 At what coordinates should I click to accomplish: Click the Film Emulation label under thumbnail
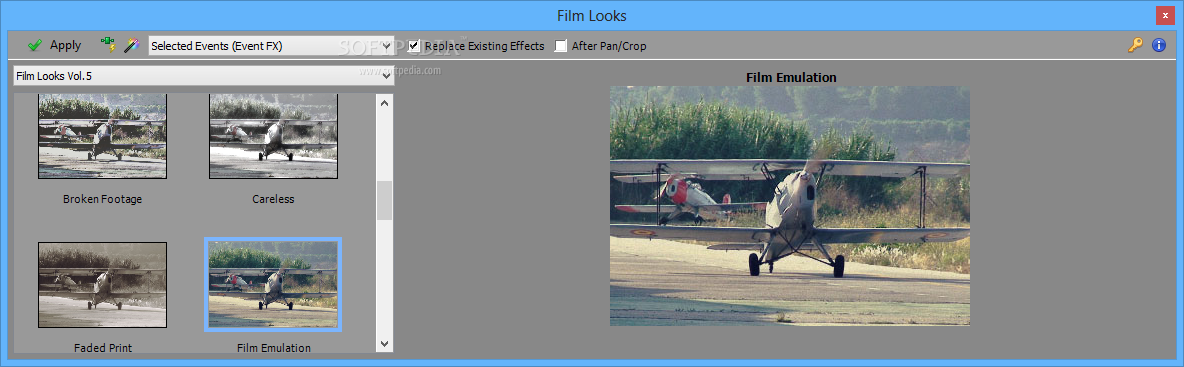(273, 348)
